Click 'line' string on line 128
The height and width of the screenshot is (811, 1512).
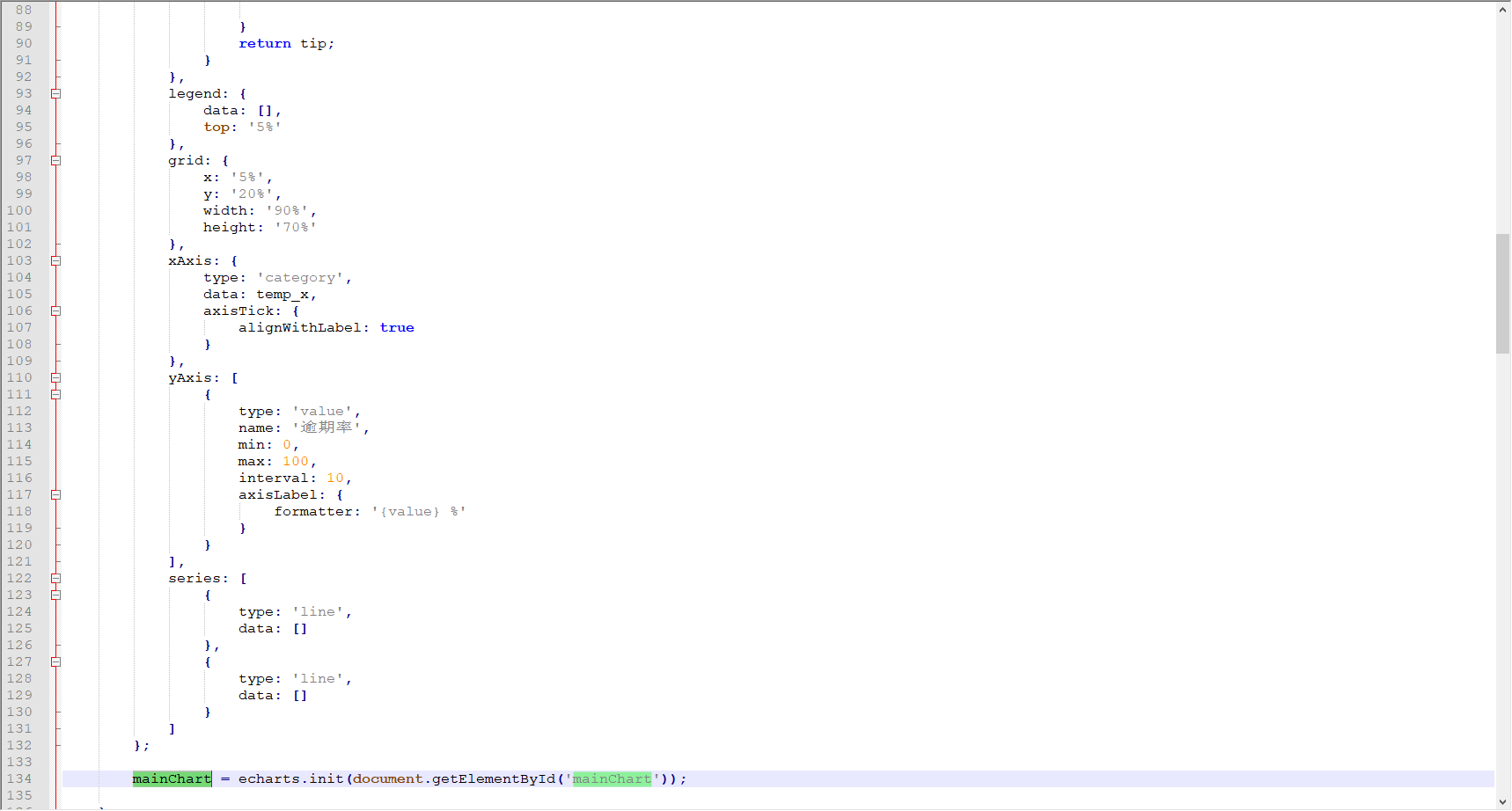click(318, 678)
